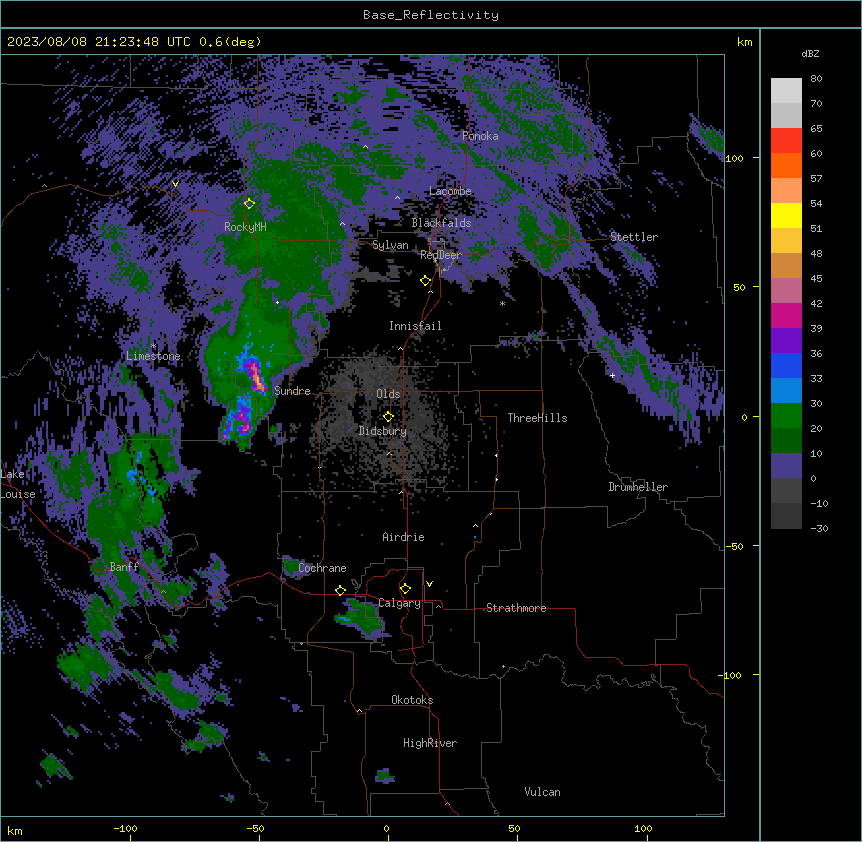Click the purple 0-10 dBZ legend swatch
The width and height of the screenshot is (862, 842).
coord(786,466)
